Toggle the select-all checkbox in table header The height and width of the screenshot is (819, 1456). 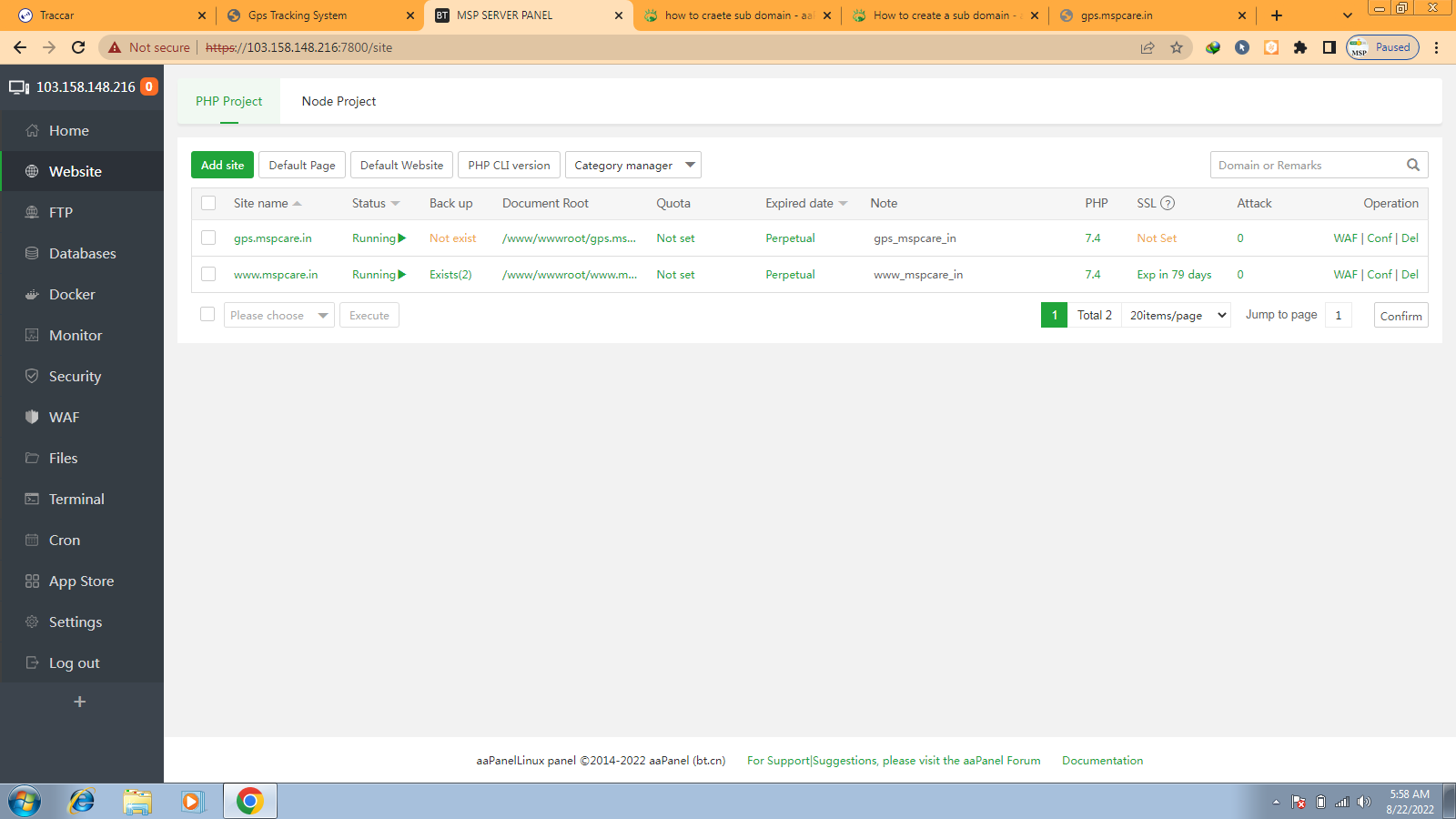click(208, 203)
